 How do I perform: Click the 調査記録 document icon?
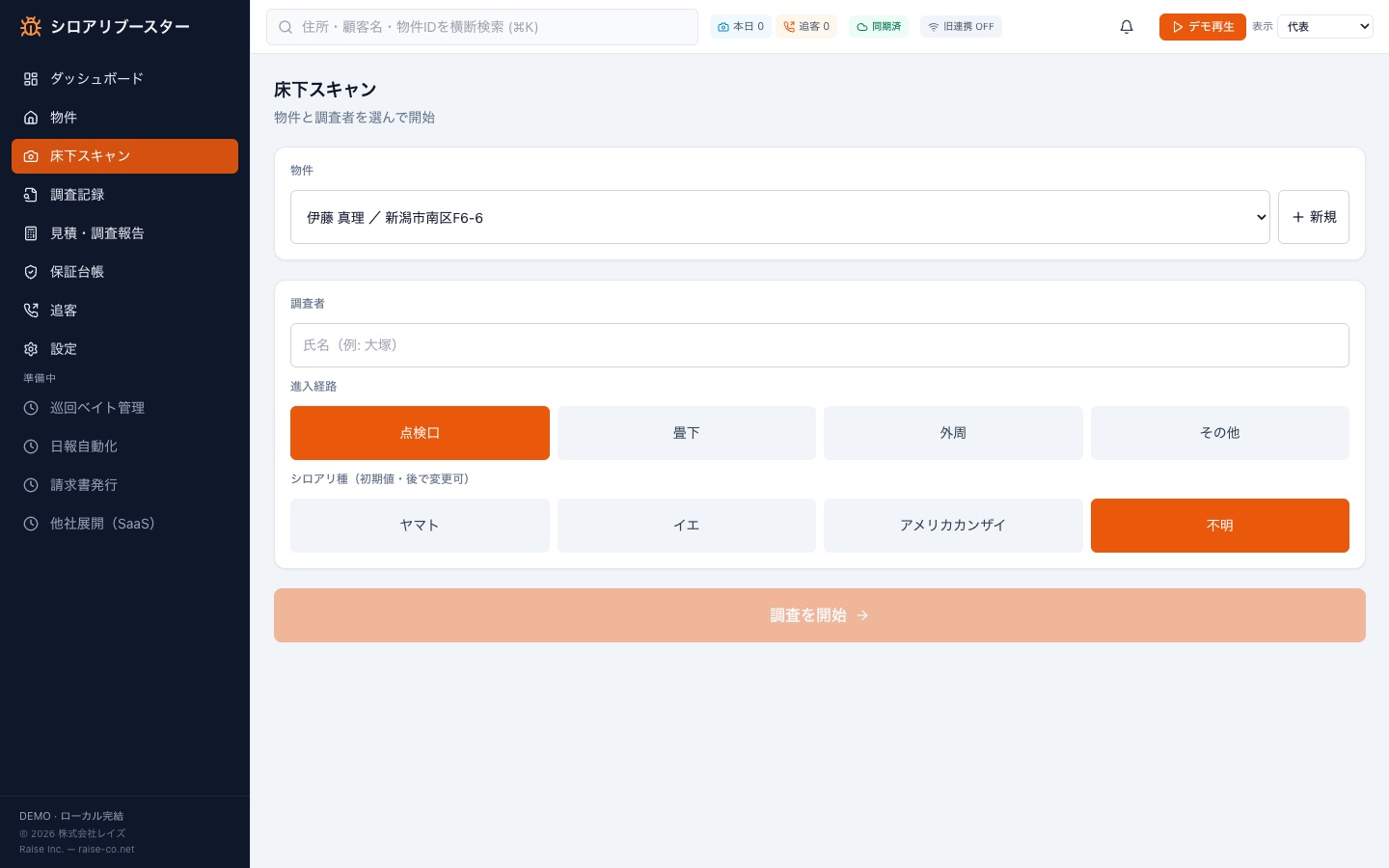(31, 195)
